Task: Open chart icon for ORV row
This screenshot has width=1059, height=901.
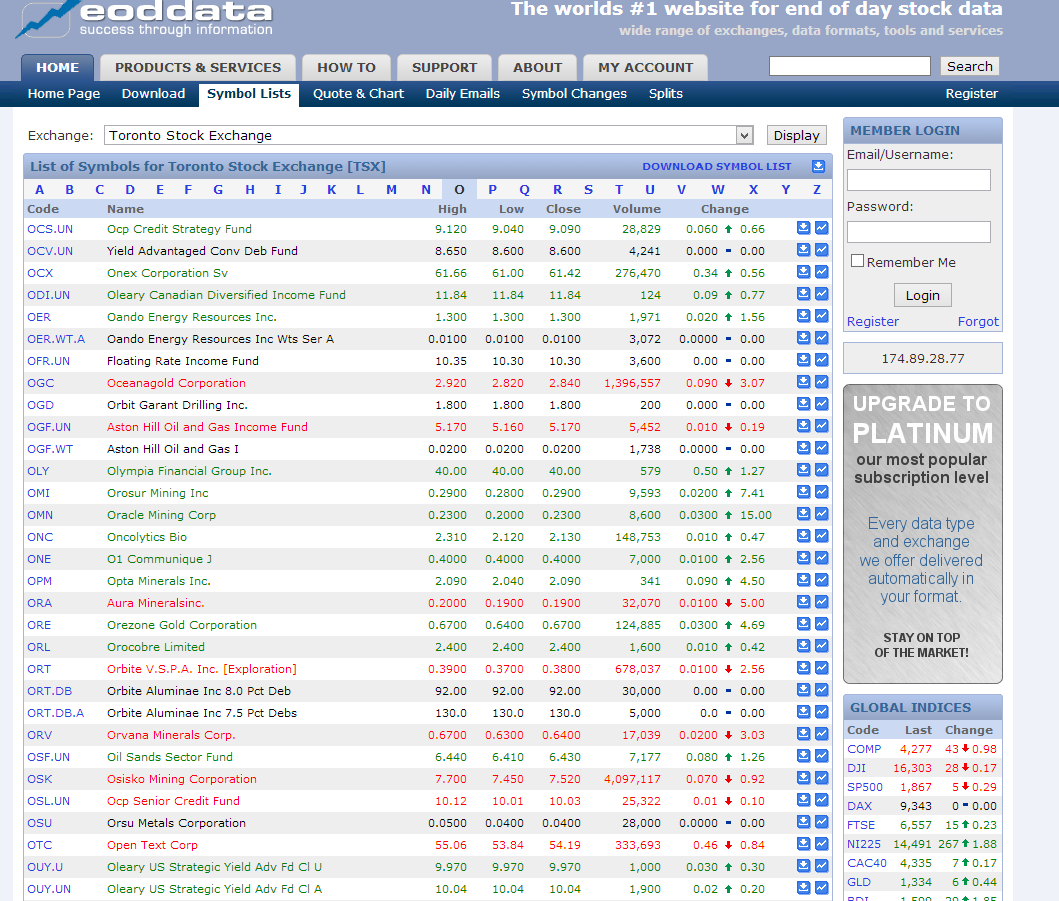Action: pyautogui.click(x=821, y=734)
